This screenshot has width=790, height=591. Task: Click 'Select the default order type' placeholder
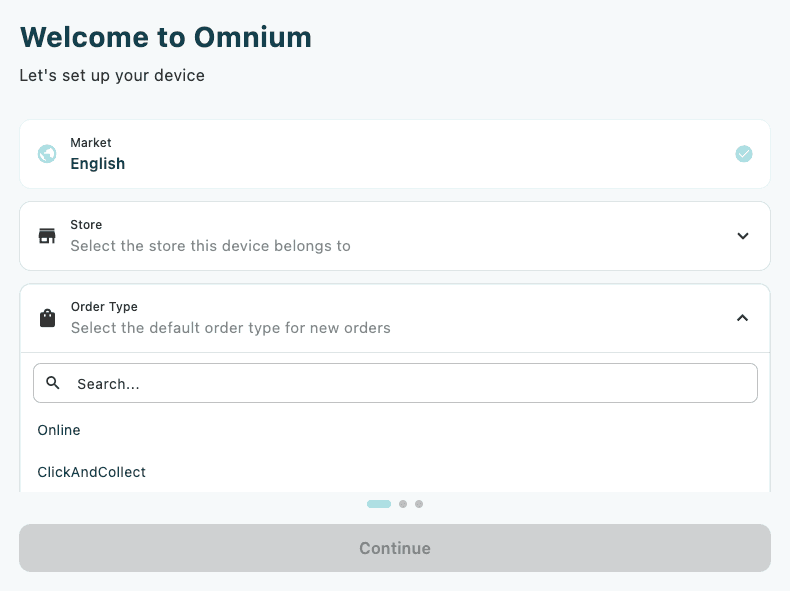point(231,328)
